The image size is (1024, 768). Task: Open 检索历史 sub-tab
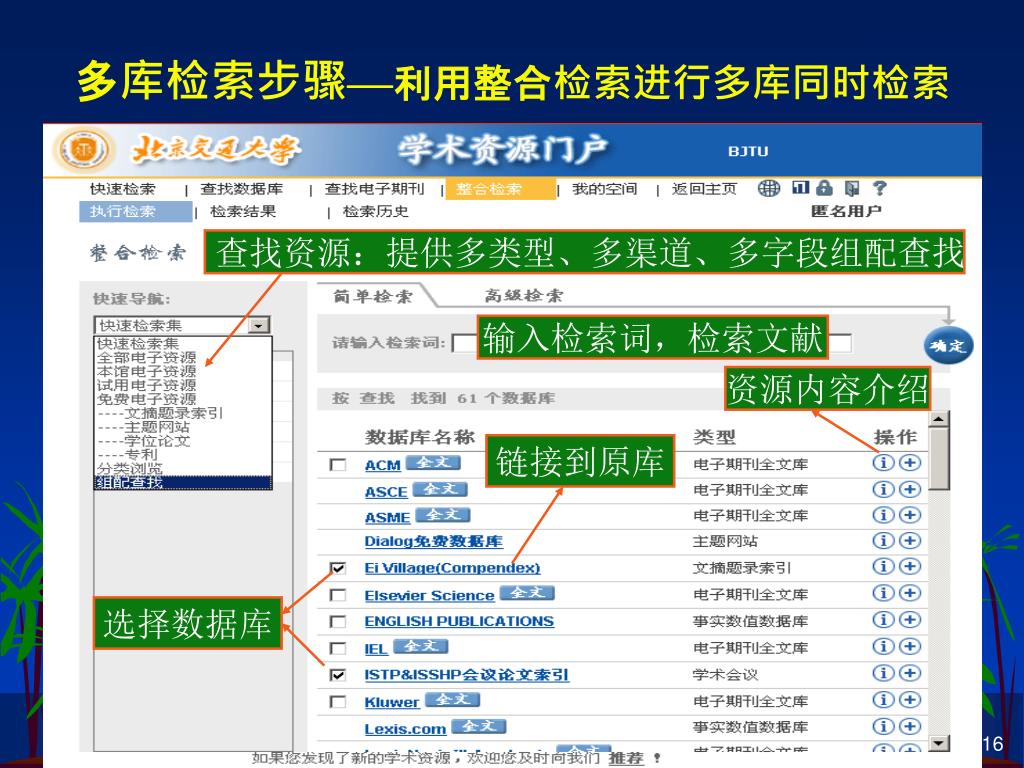[x=376, y=212]
